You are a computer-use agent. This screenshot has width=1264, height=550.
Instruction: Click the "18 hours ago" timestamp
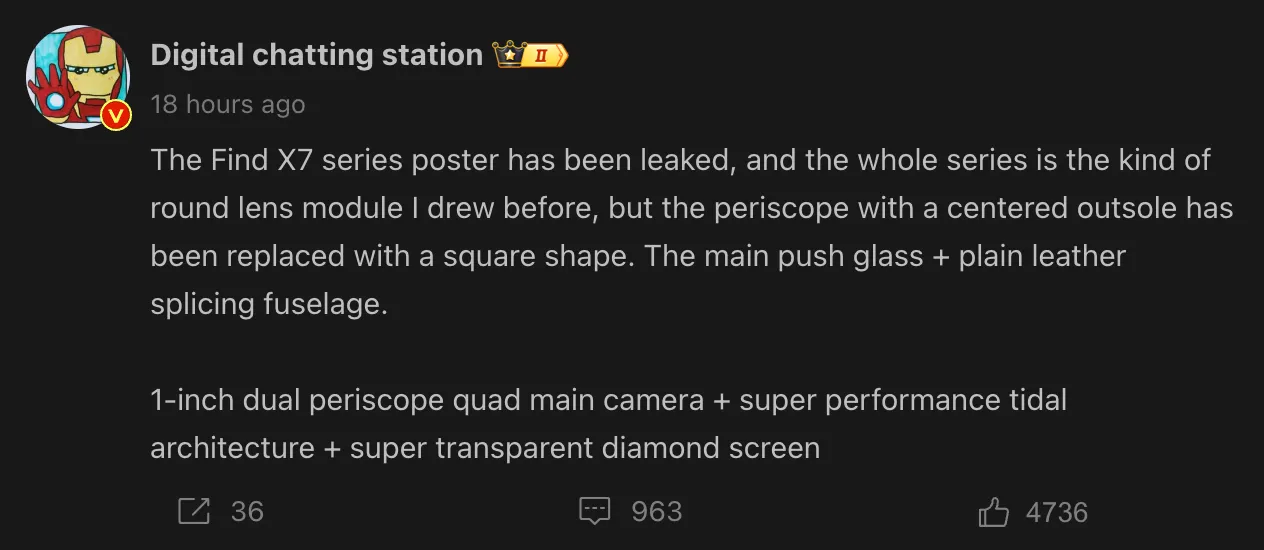tap(228, 104)
